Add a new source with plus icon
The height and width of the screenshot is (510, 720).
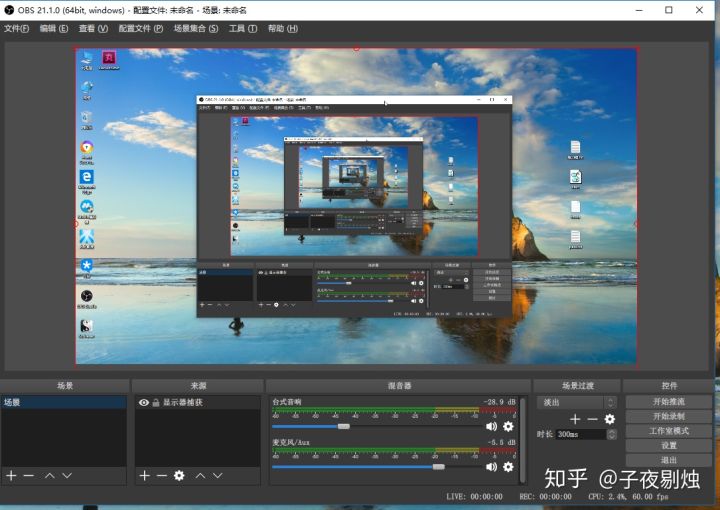[144, 476]
